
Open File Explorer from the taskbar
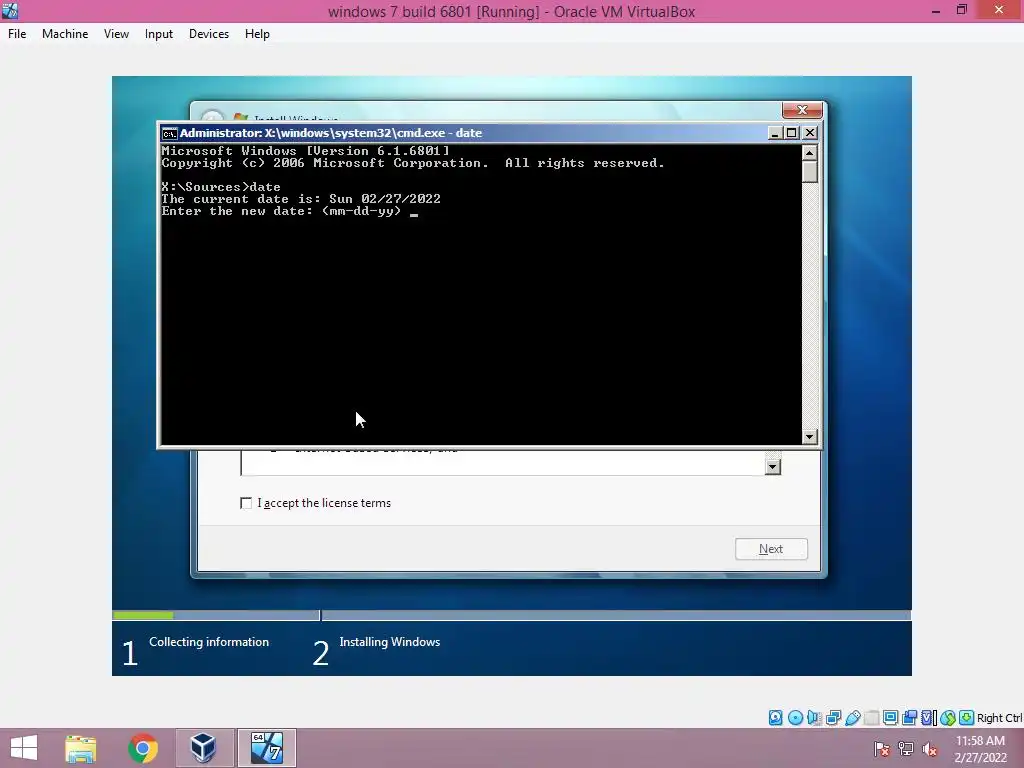(80, 748)
